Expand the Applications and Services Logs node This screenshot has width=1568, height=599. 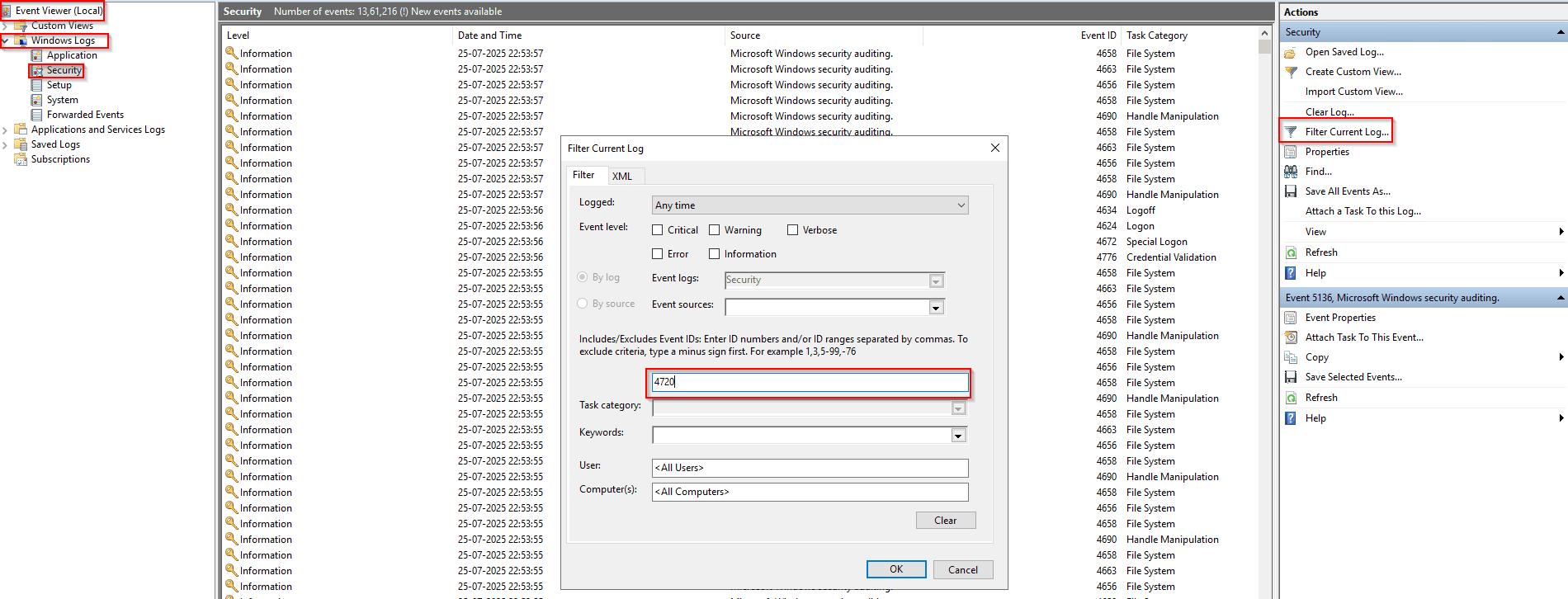(6, 130)
